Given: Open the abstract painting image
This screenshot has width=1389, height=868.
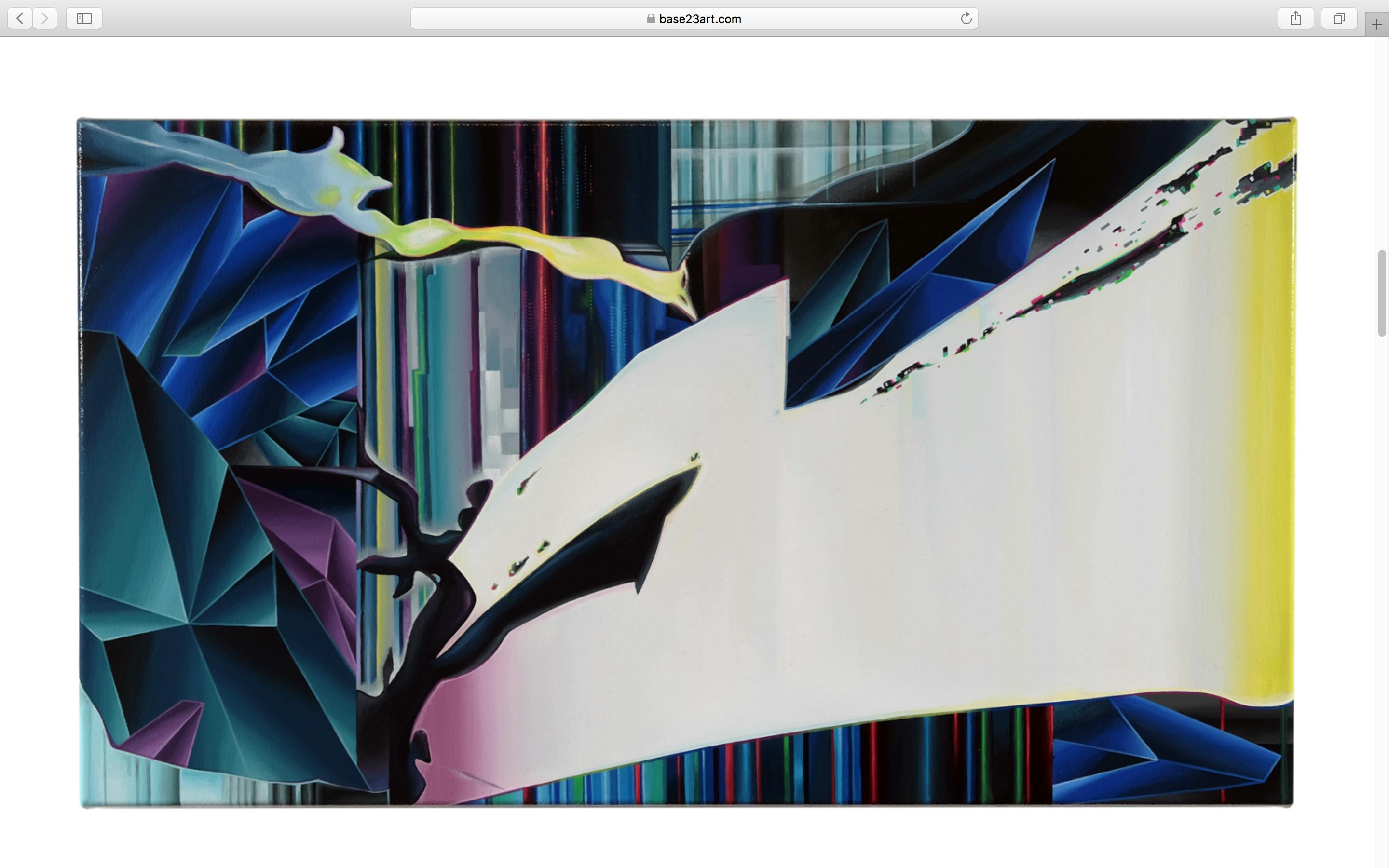Looking at the screenshot, I should (686, 463).
